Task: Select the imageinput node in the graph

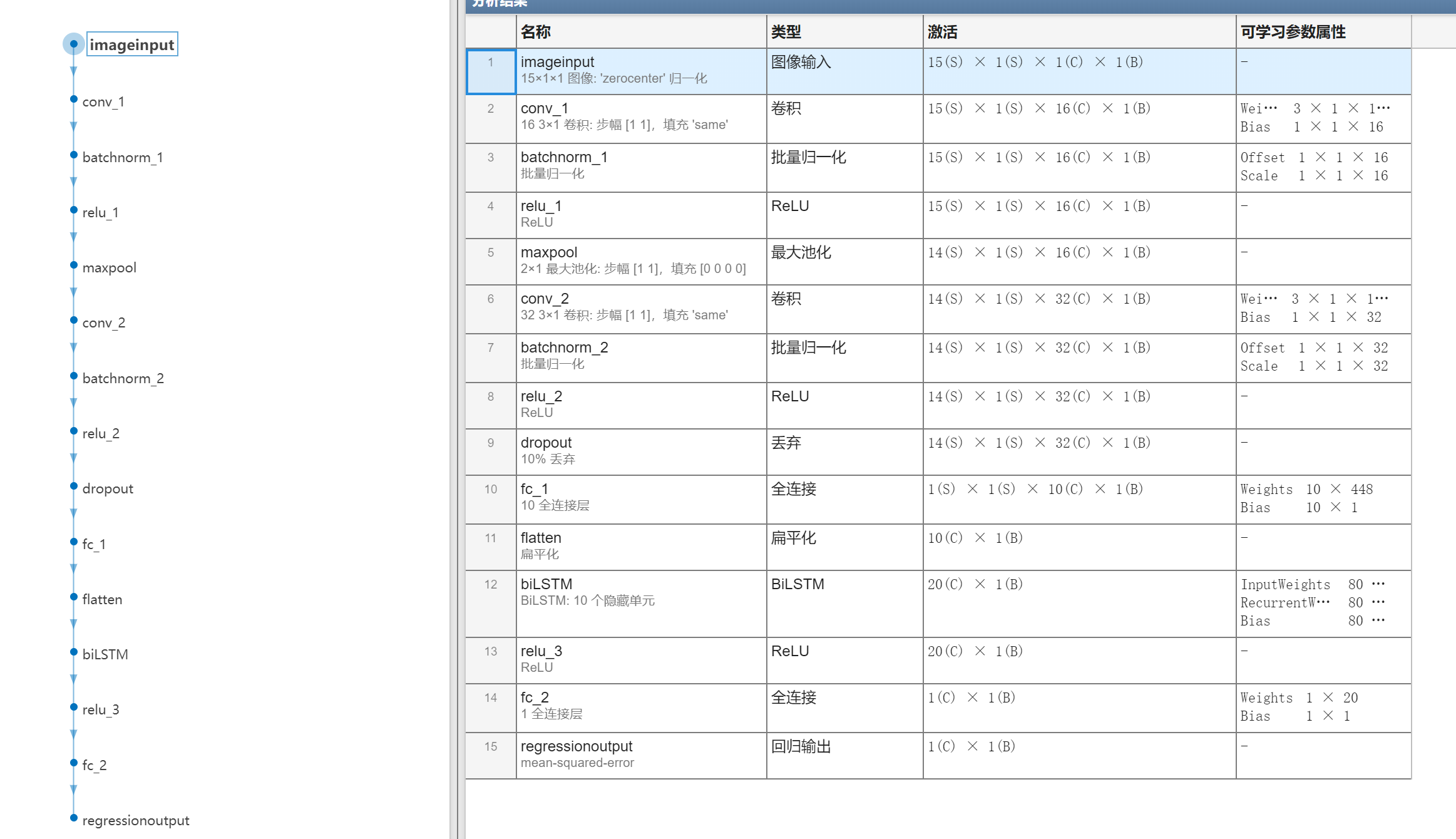Action: point(131,44)
